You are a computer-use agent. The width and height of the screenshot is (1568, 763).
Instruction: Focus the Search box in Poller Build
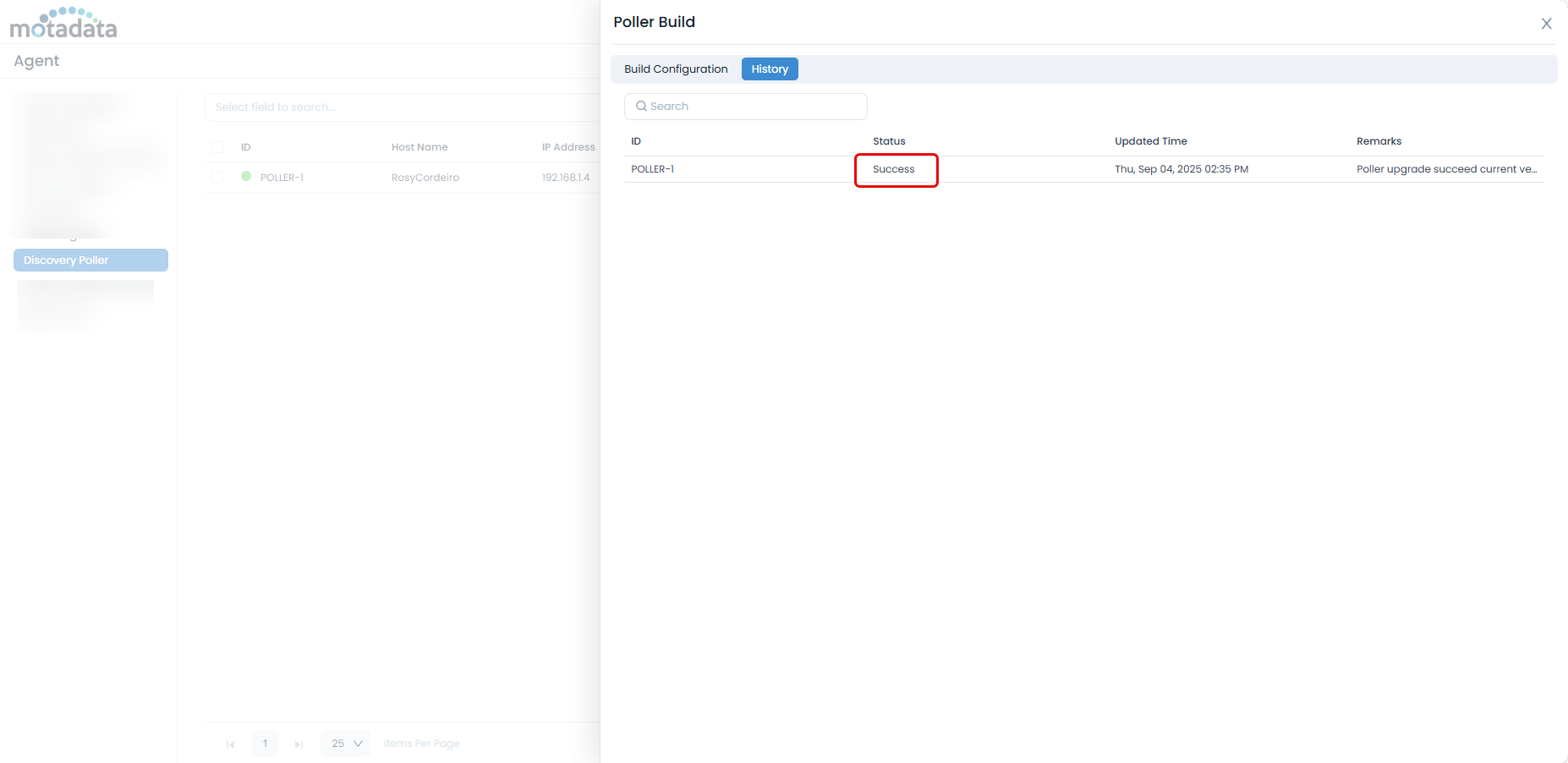coord(753,107)
